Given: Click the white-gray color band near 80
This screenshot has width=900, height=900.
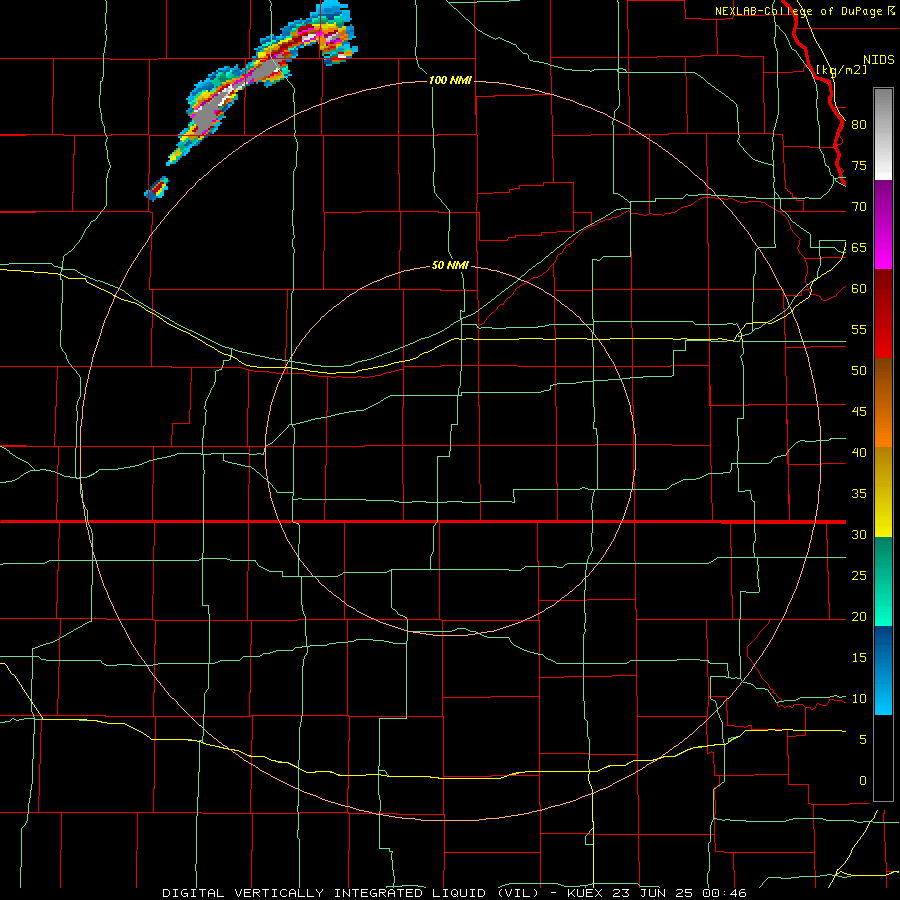Looking at the screenshot, I should pyautogui.click(x=883, y=134).
